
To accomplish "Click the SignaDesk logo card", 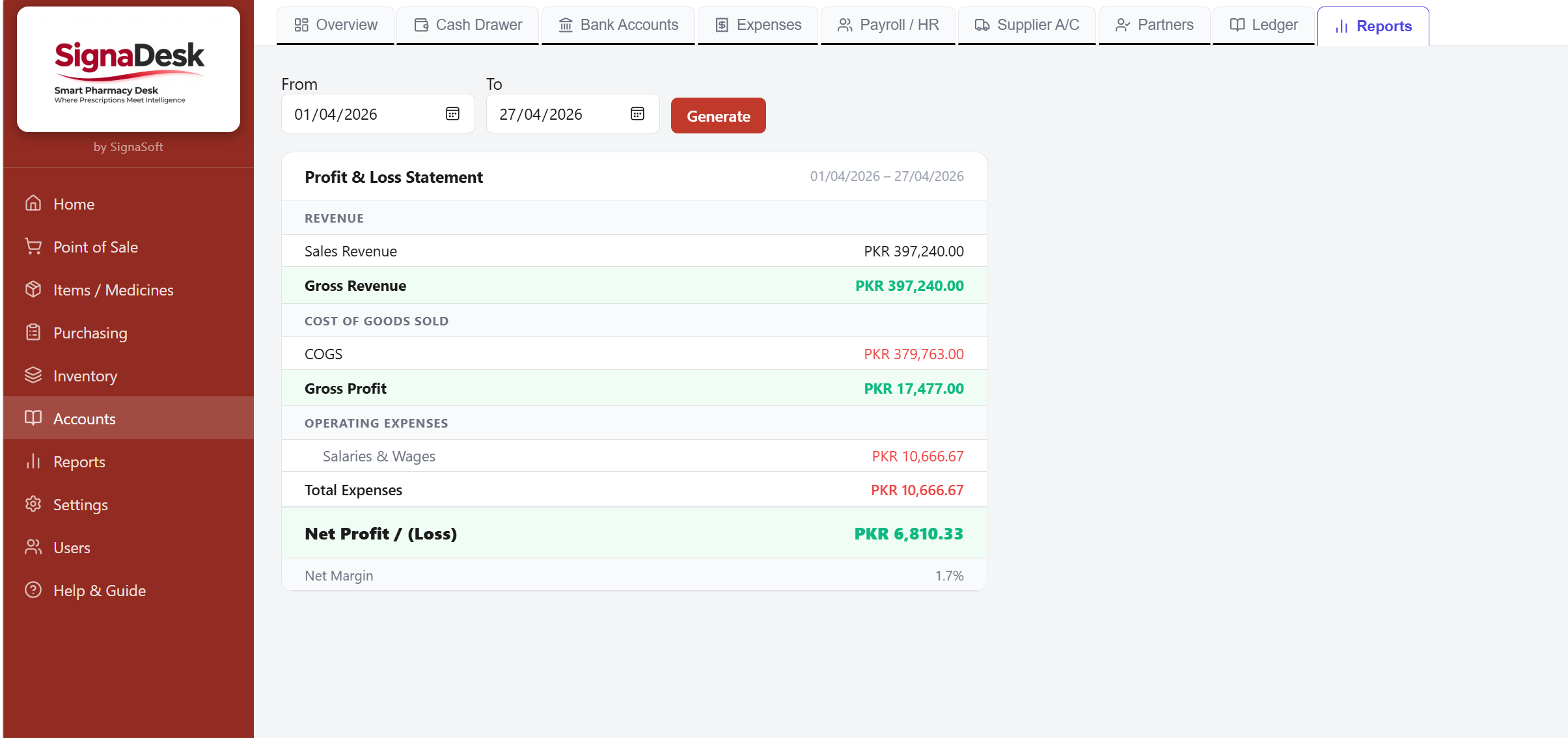I will [x=128, y=70].
